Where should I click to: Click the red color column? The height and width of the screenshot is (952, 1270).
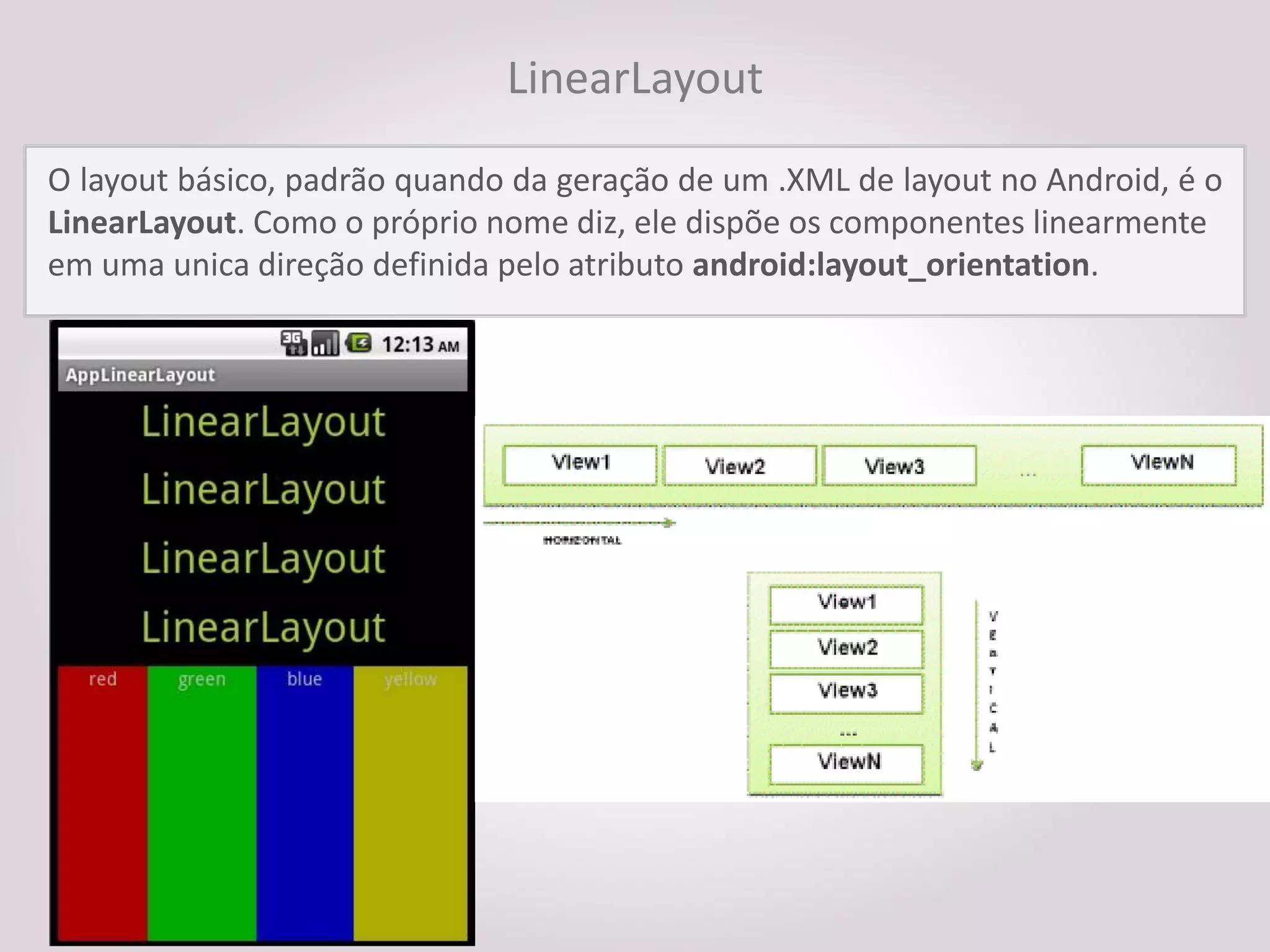(102, 803)
